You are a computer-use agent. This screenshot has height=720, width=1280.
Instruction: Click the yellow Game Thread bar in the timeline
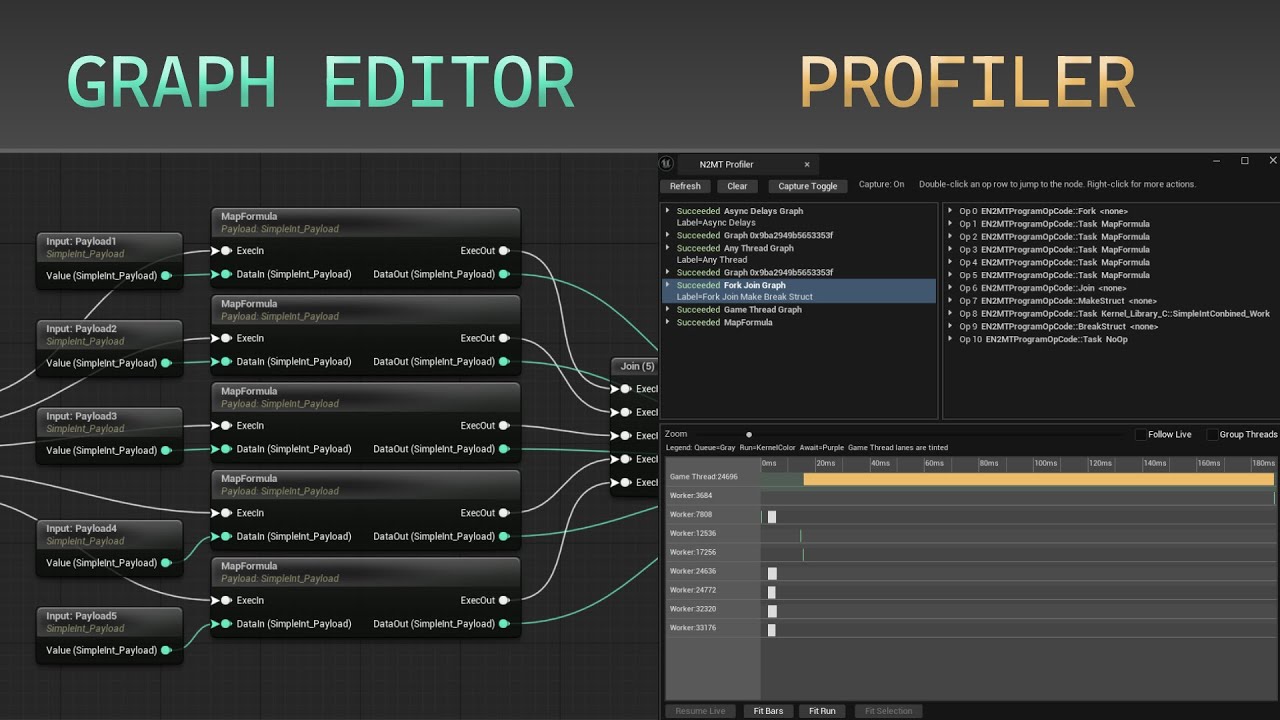pos(1039,479)
